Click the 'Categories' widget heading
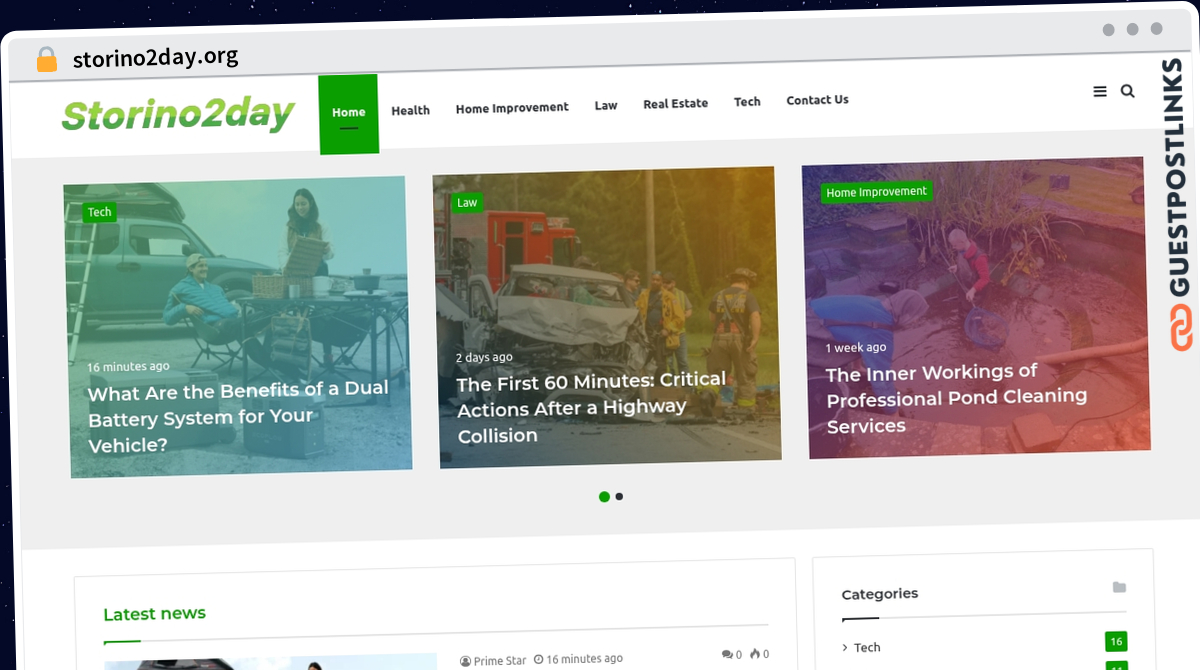Screen dimensions: 1200x670 coord(880,594)
